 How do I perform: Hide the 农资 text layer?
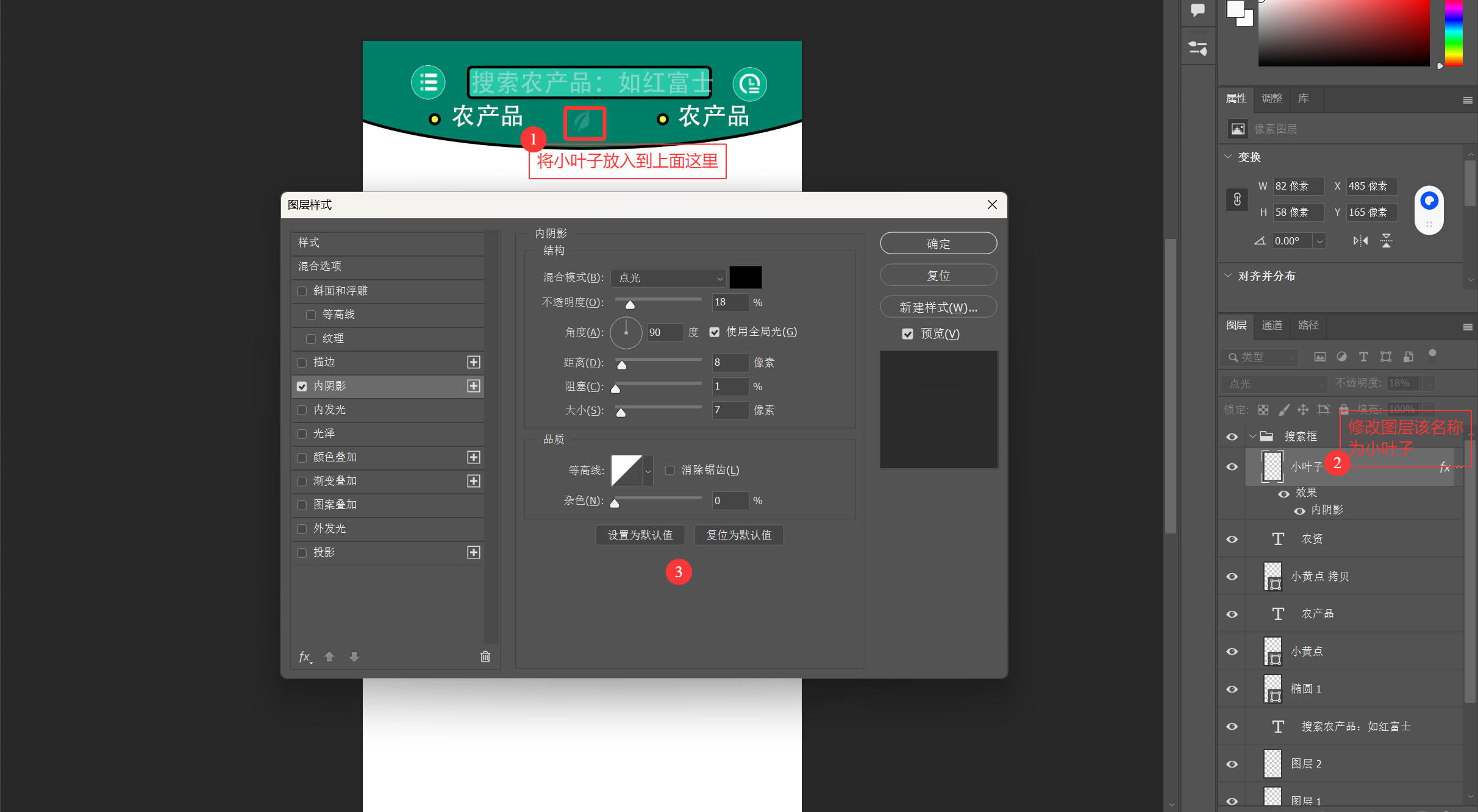click(1232, 539)
